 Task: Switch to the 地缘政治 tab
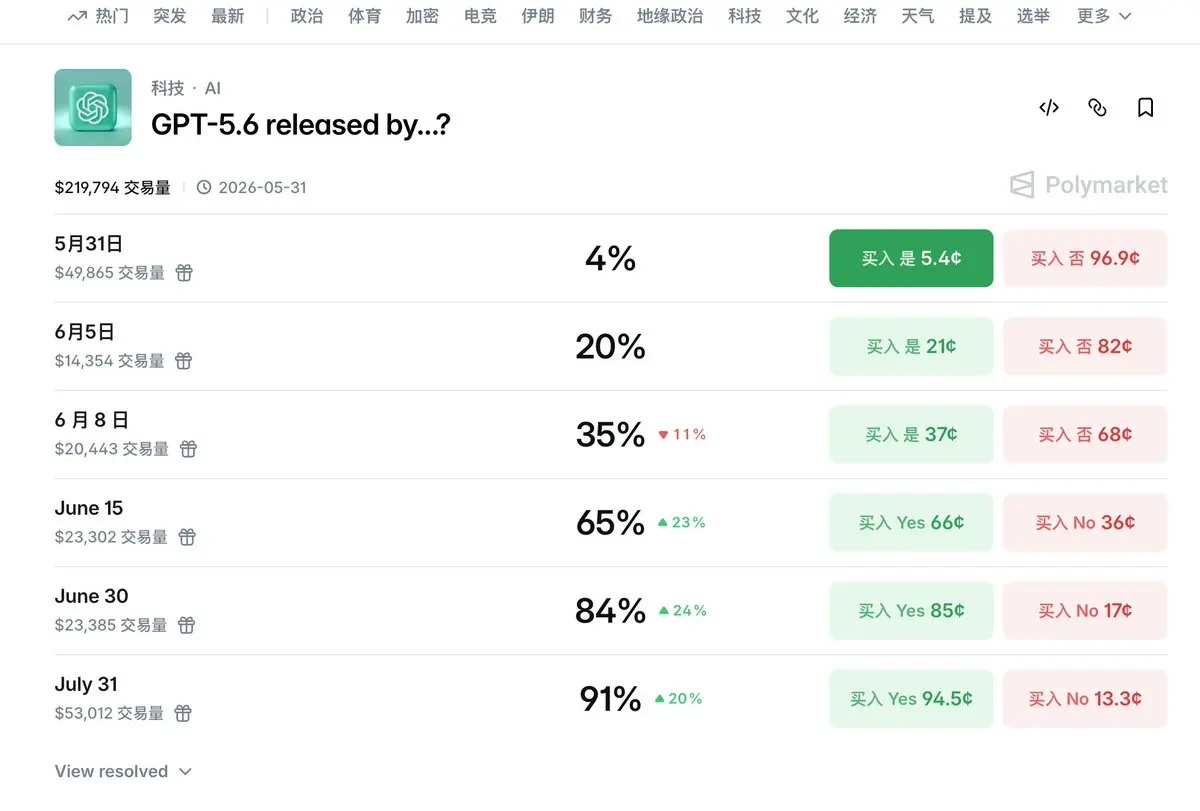coord(669,16)
